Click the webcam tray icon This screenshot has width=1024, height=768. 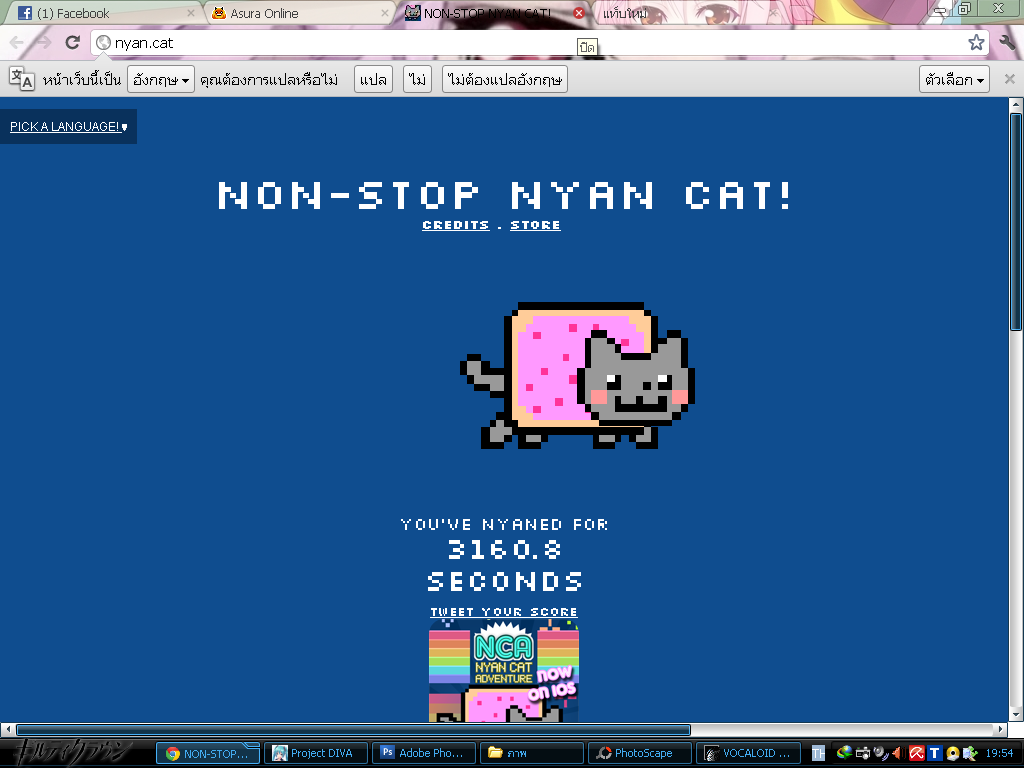click(880, 753)
